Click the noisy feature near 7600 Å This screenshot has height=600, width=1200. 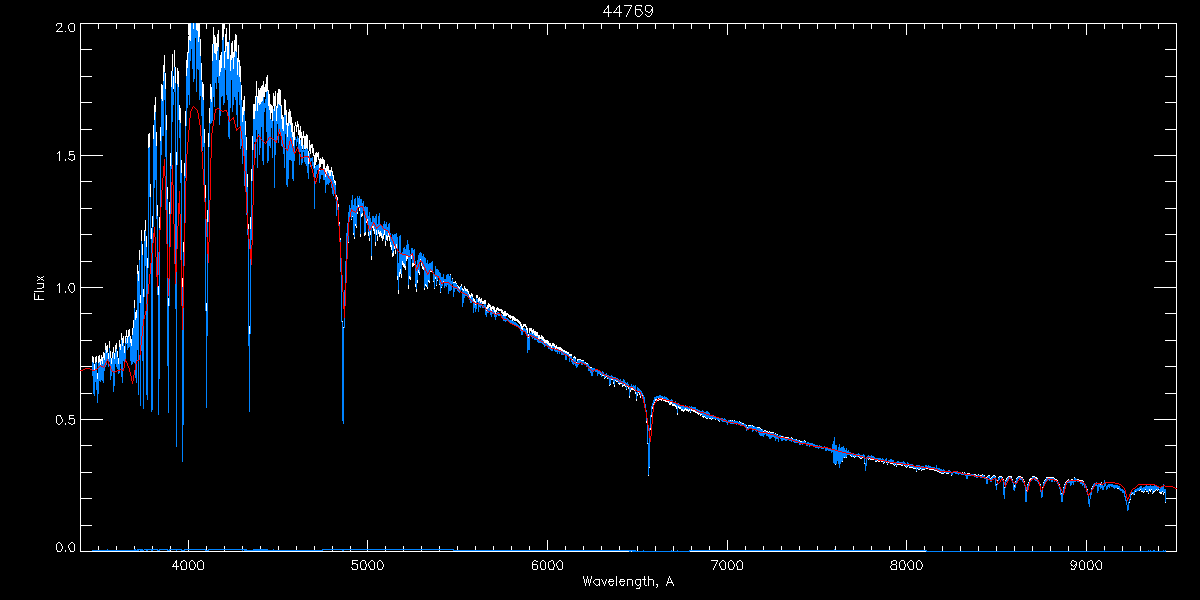(836, 453)
